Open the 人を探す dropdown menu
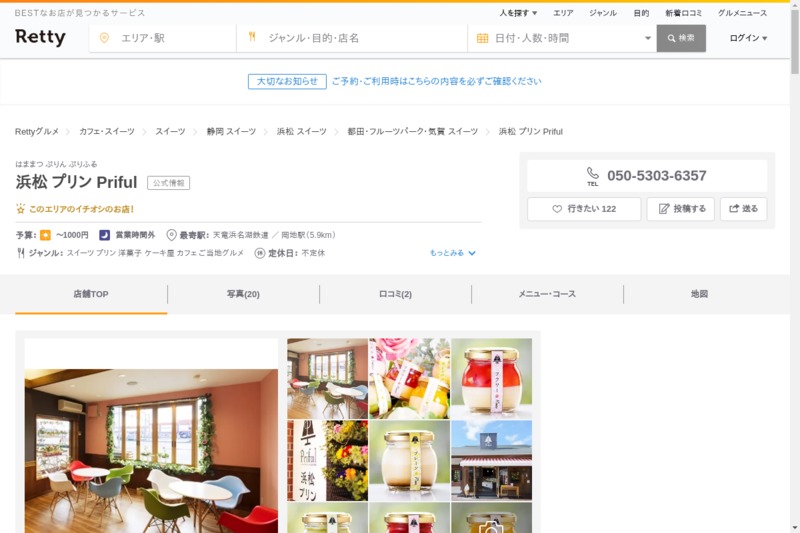 [518, 13]
